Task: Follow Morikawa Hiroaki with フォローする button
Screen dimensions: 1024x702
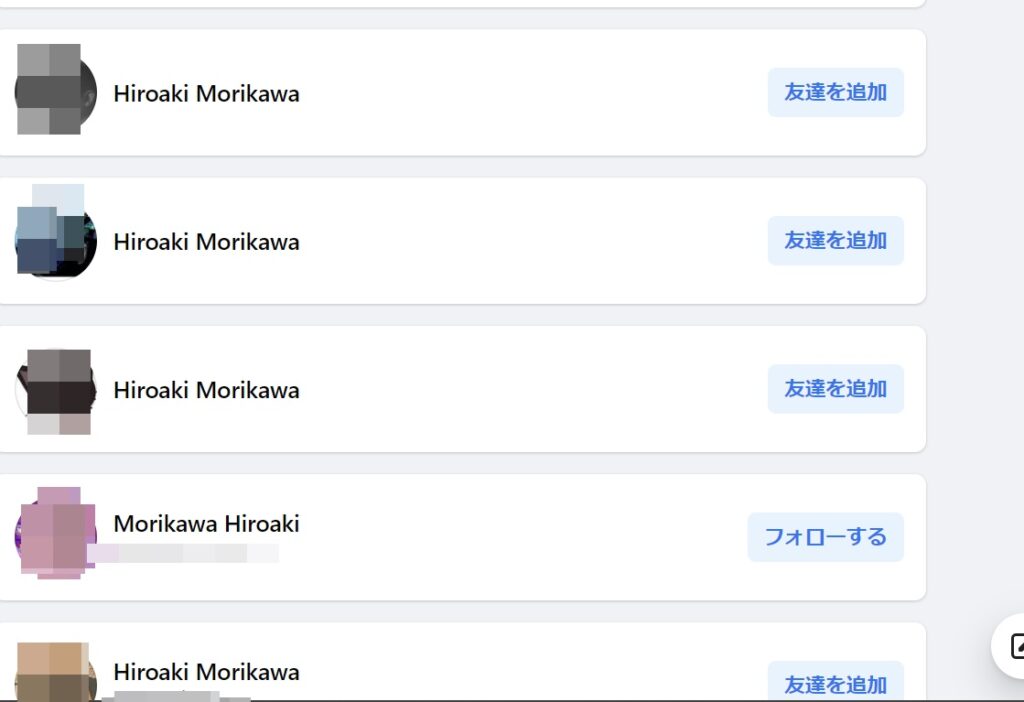Action: 825,537
